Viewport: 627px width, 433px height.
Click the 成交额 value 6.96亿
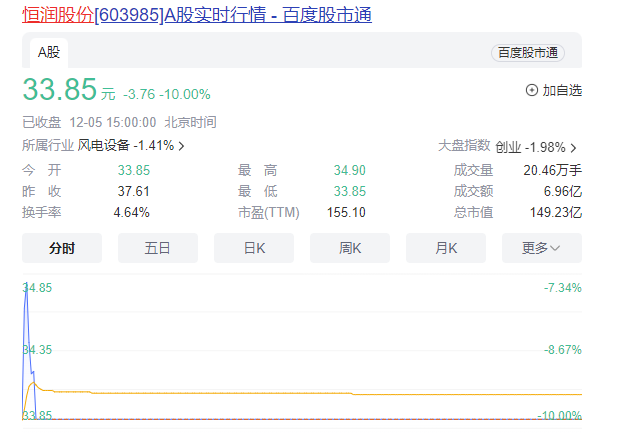click(563, 192)
